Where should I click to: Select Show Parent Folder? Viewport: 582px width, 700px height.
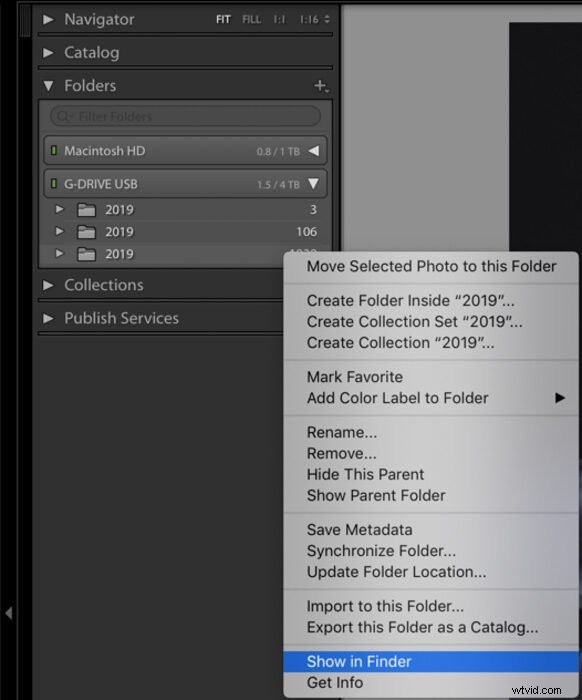431,495
